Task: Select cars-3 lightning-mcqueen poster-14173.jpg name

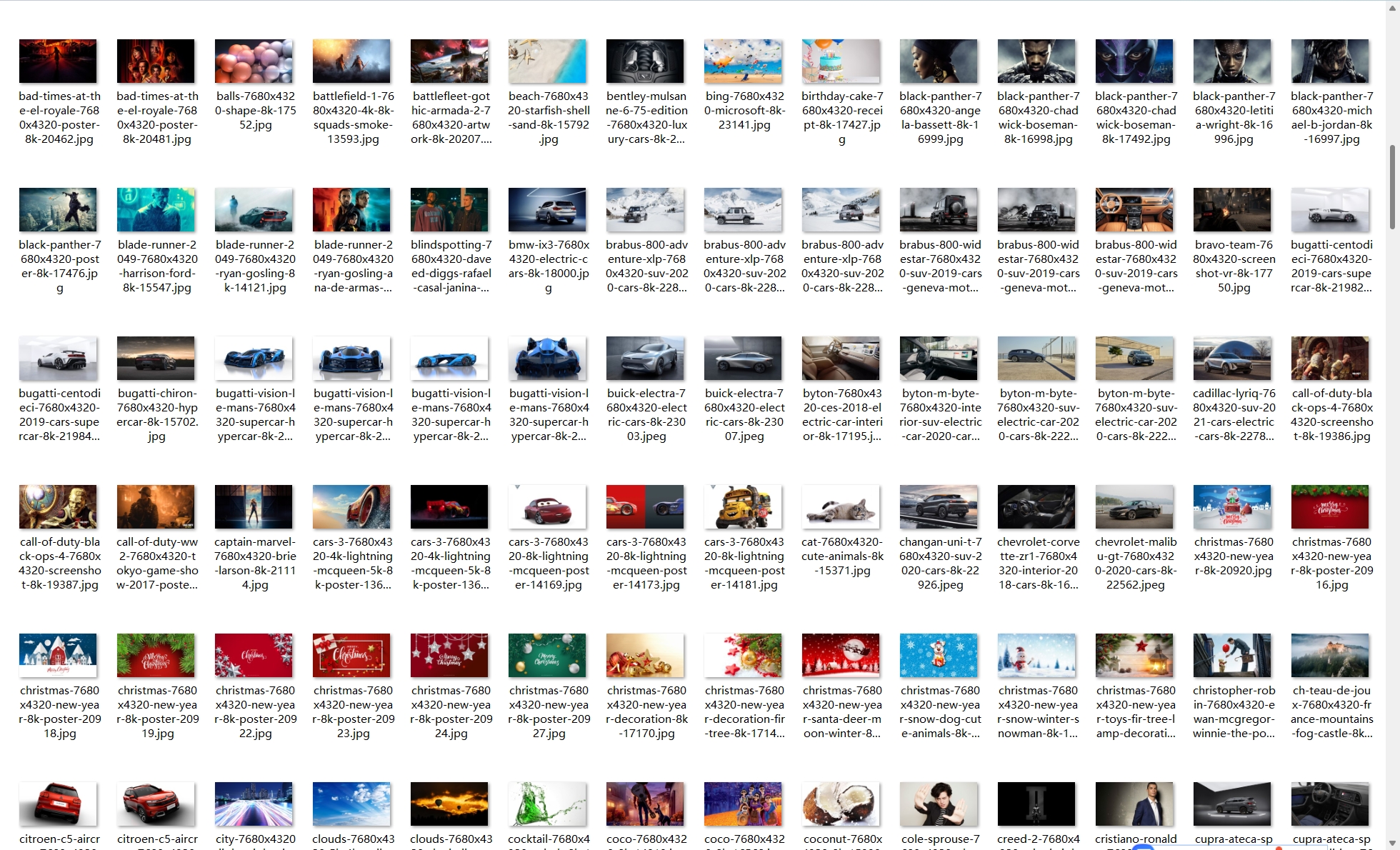Action: (646, 563)
